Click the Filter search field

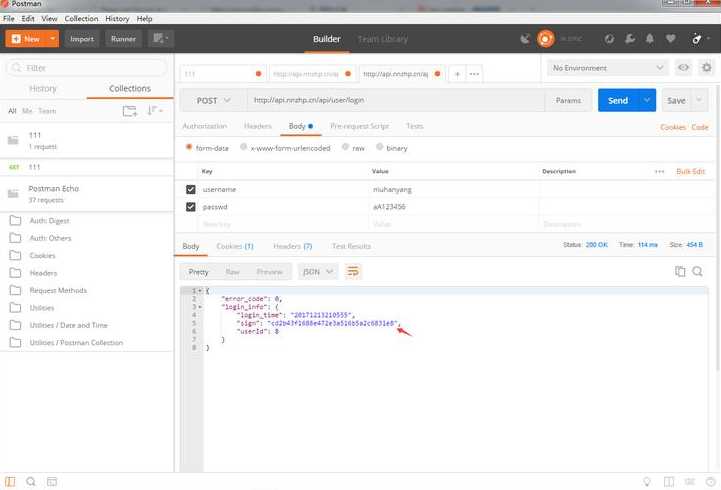(x=87, y=68)
